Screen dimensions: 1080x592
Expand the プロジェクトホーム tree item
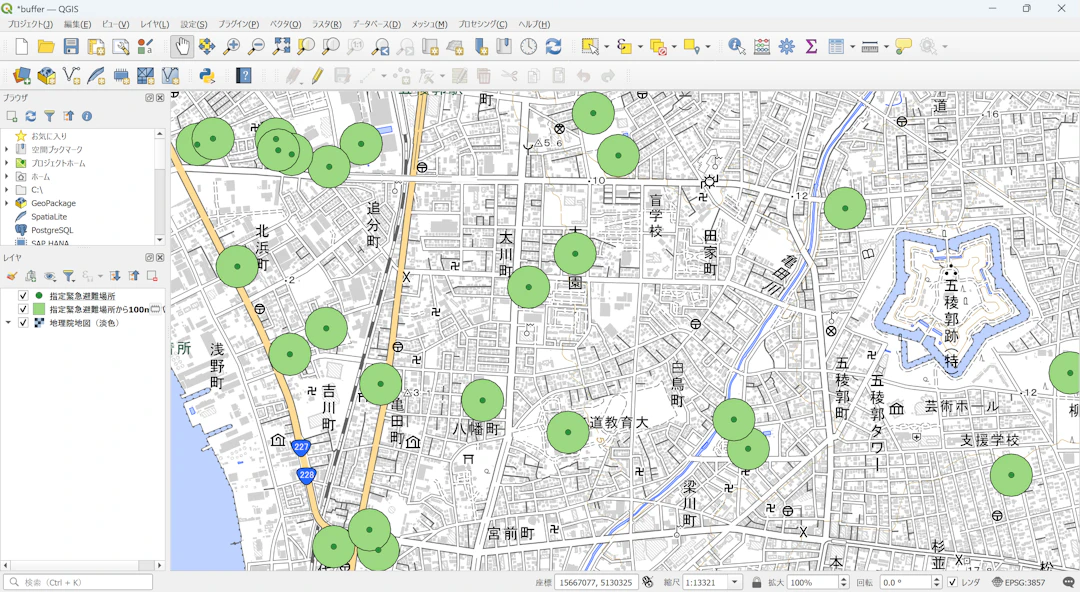[7, 163]
